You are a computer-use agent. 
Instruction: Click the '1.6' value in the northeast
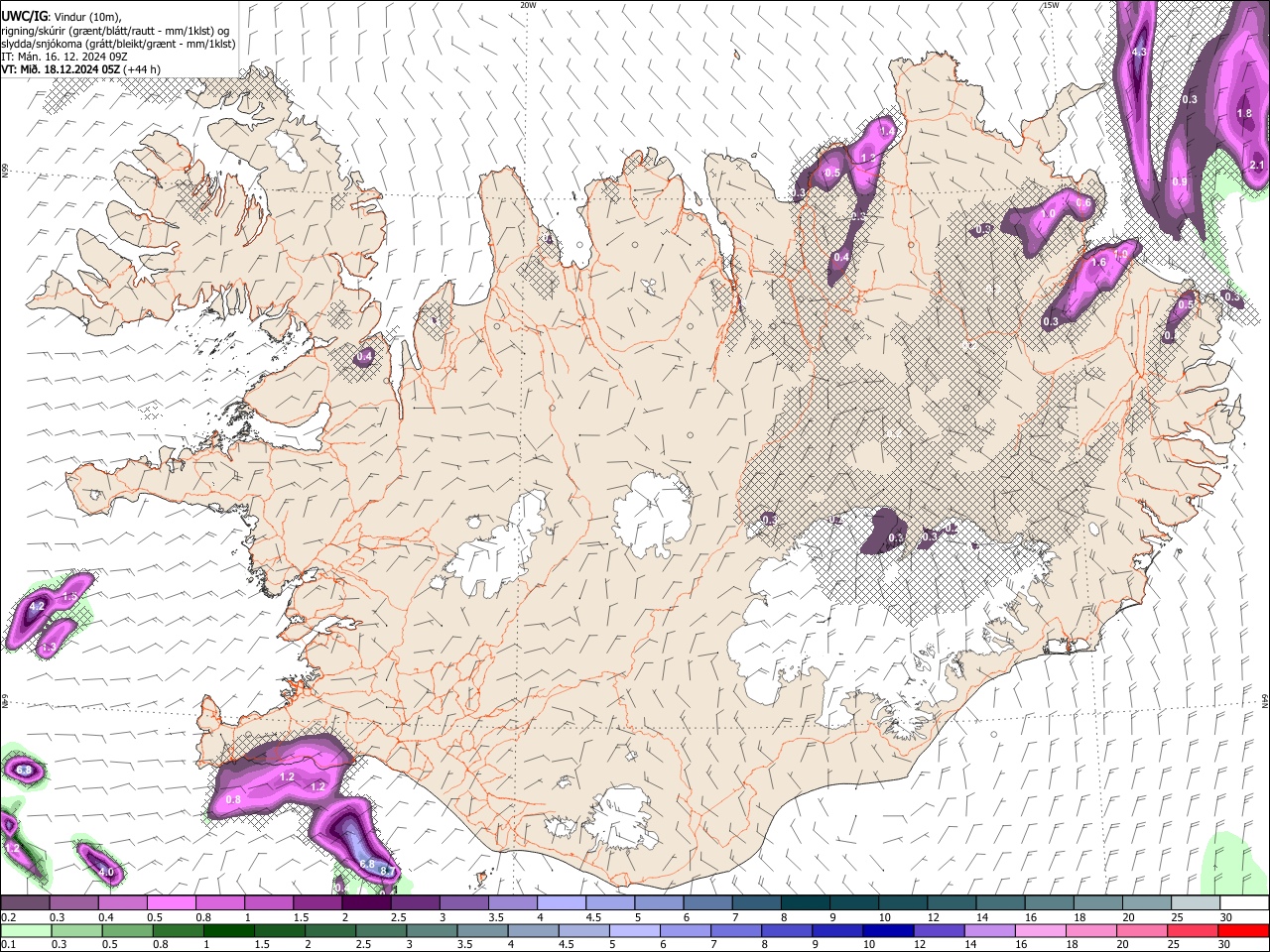(1098, 263)
